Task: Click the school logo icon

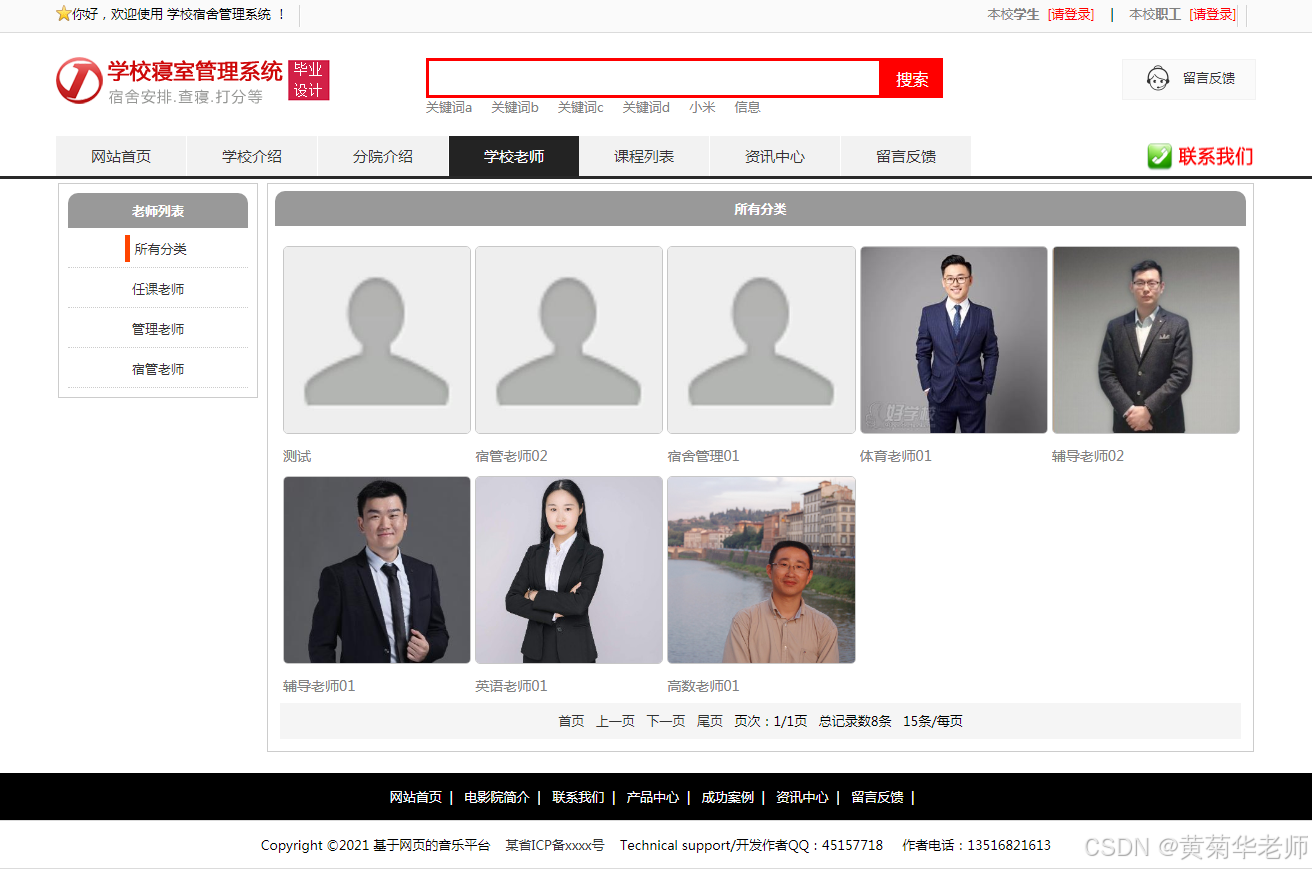Action: pyautogui.click(x=76, y=79)
